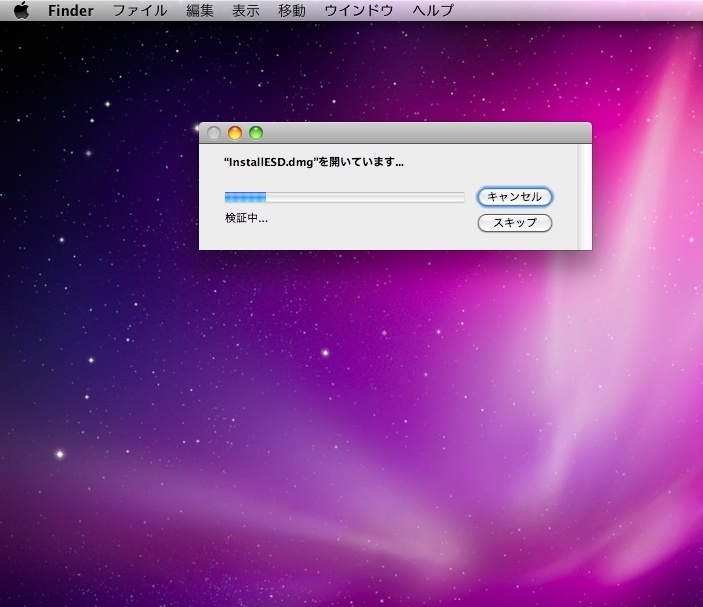Click empty desktop wallpaper below the dialog
Image resolution: width=703 pixels, height=607 pixels.
click(350, 420)
